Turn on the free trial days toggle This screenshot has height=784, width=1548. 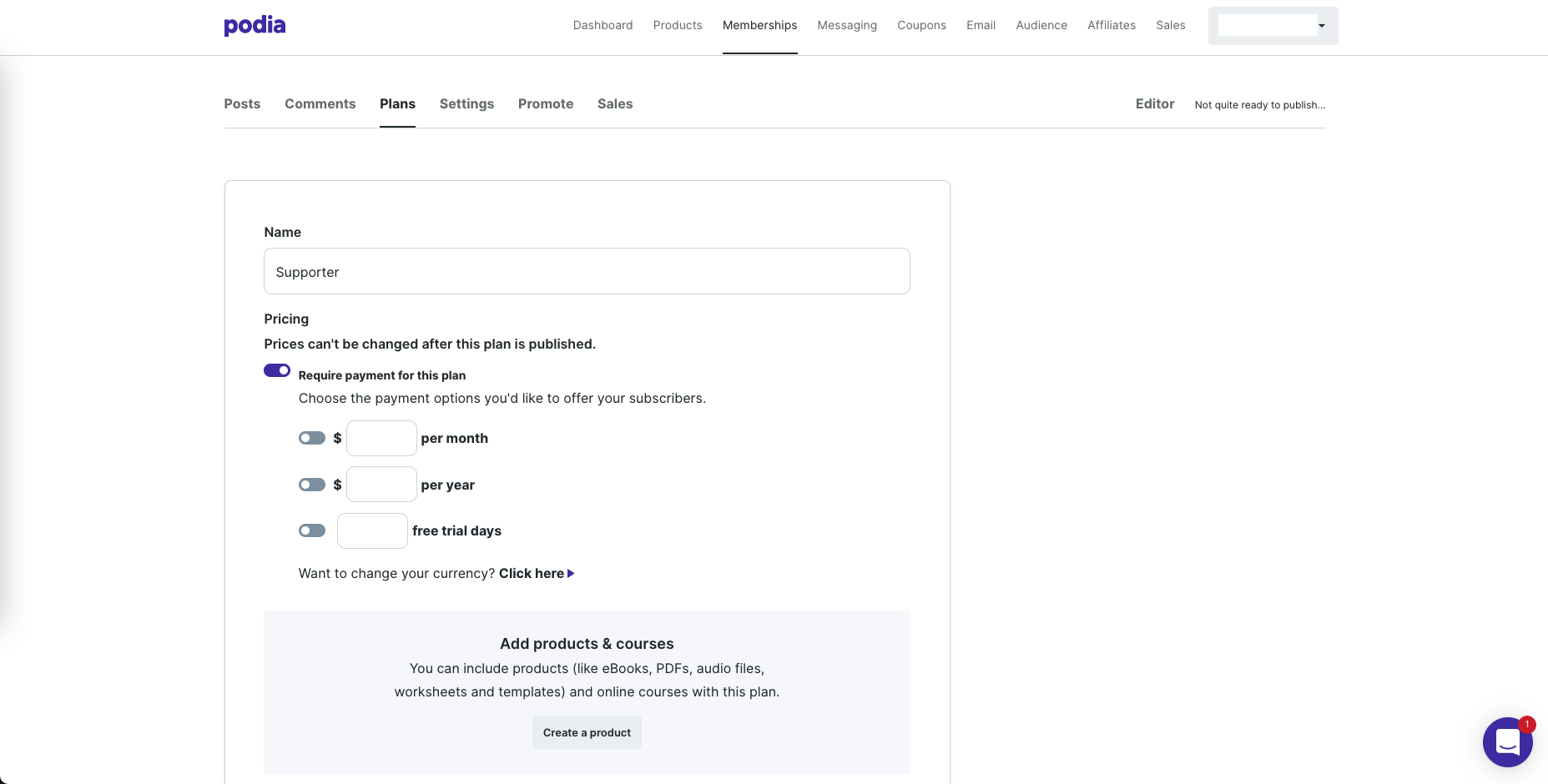click(x=312, y=530)
